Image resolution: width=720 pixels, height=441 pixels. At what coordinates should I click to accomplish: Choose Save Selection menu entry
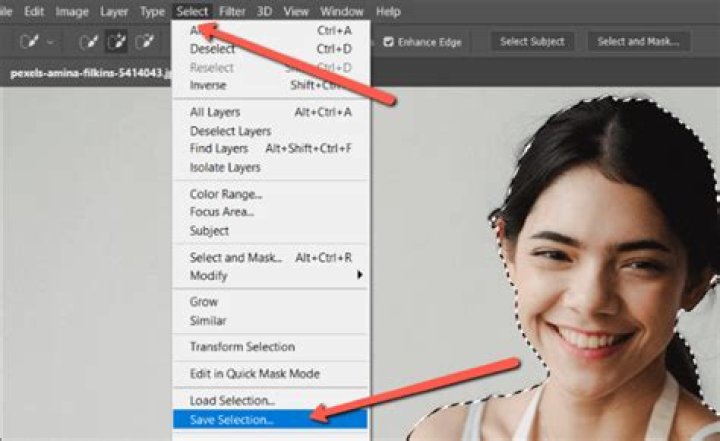[270, 419]
